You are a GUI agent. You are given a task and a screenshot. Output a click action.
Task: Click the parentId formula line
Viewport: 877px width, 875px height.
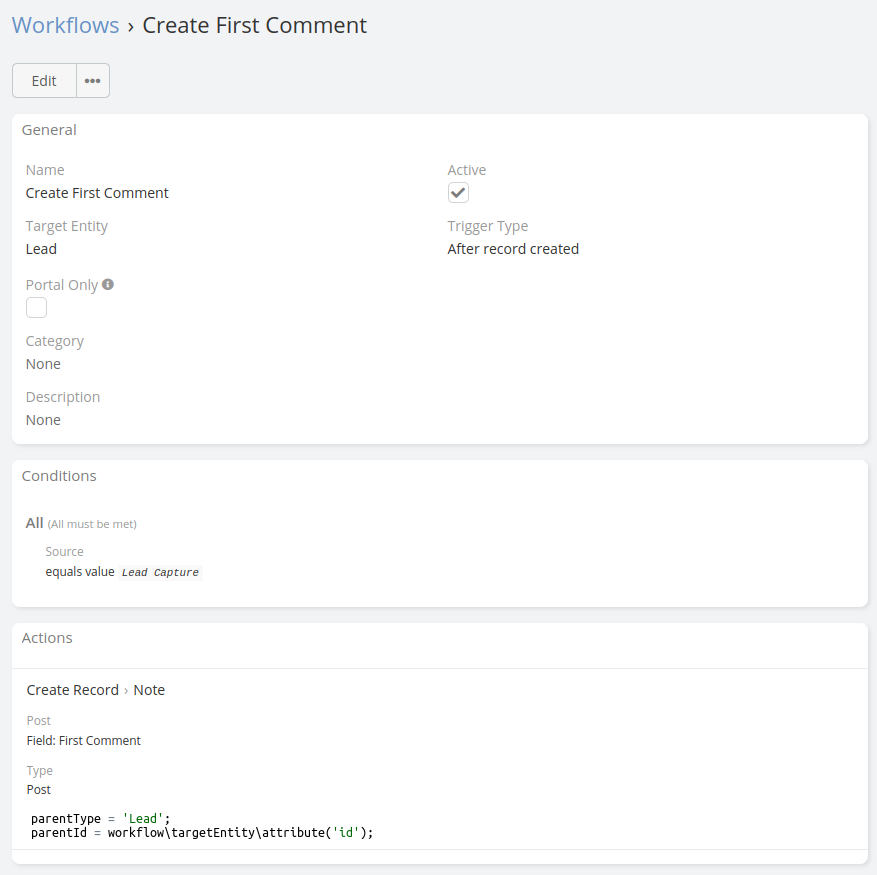coord(202,832)
